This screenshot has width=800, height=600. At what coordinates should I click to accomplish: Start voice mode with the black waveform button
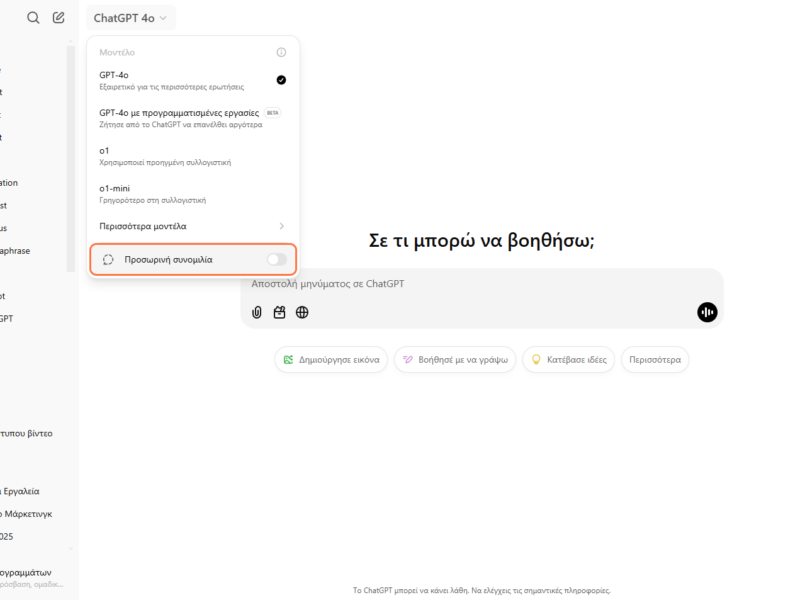click(x=707, y=312)
